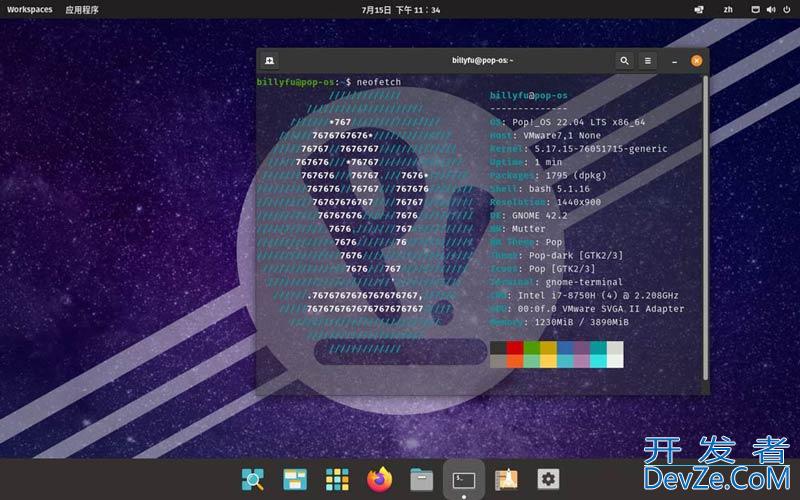Click the uptime value 1 min
Image resolution: width=800 pixels, height=500 pixels.
pos(548,162)
